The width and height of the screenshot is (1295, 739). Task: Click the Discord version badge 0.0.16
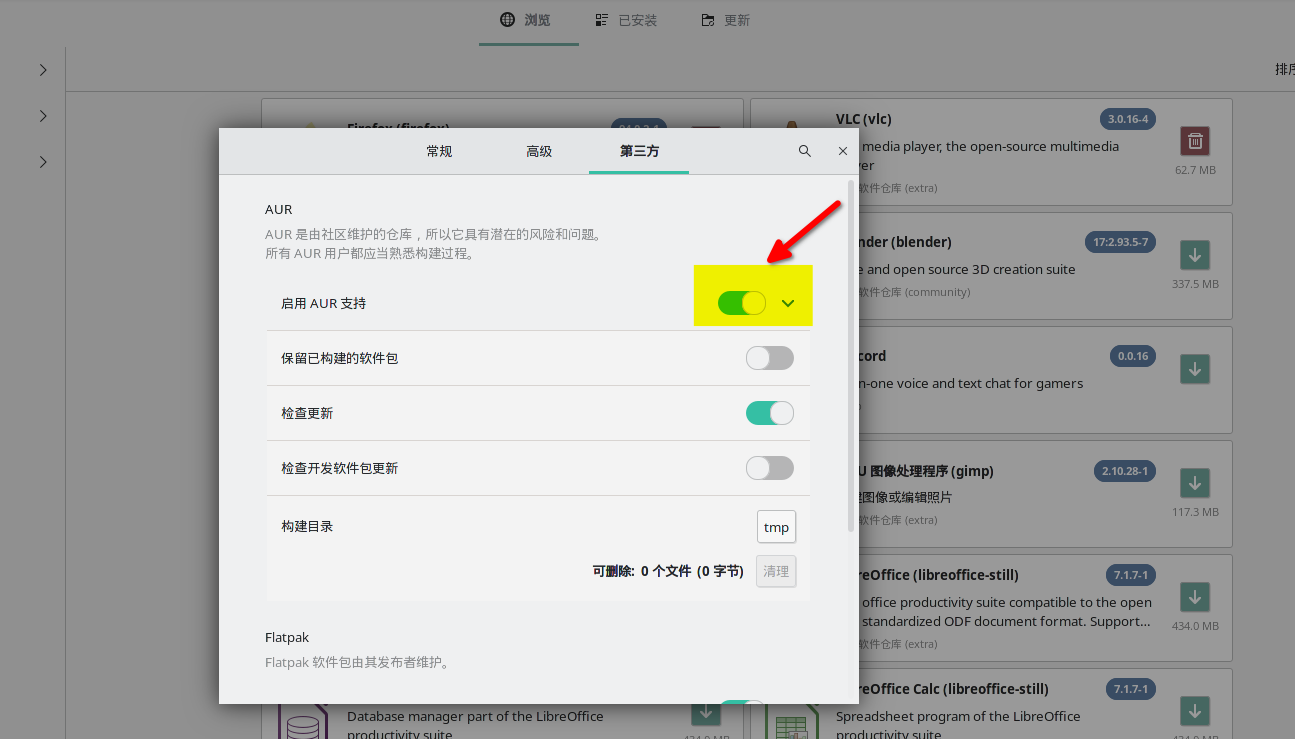click(x=1133, y=356)
